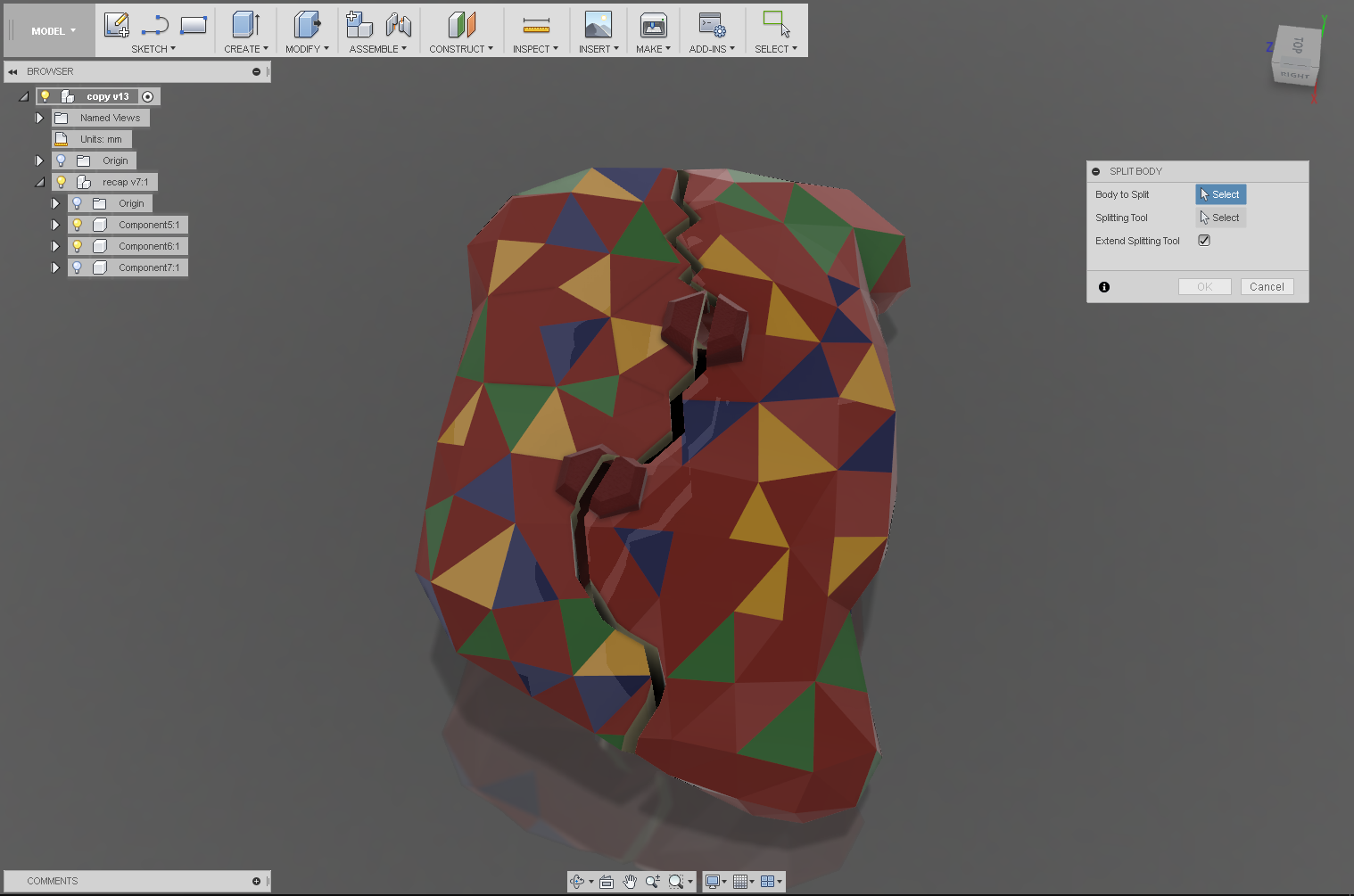Click the Orbit tool in navigation bar

pos(577,882)
